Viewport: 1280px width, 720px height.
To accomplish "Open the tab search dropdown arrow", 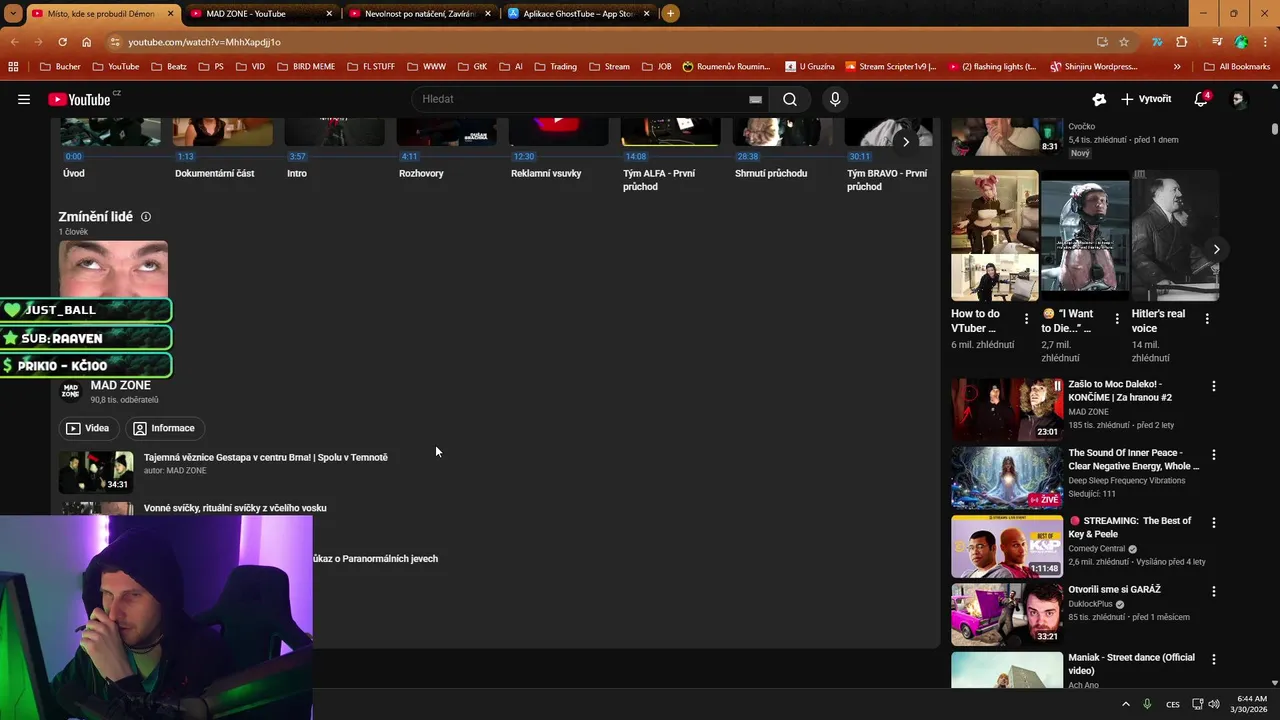I will (x=12, y=13).
